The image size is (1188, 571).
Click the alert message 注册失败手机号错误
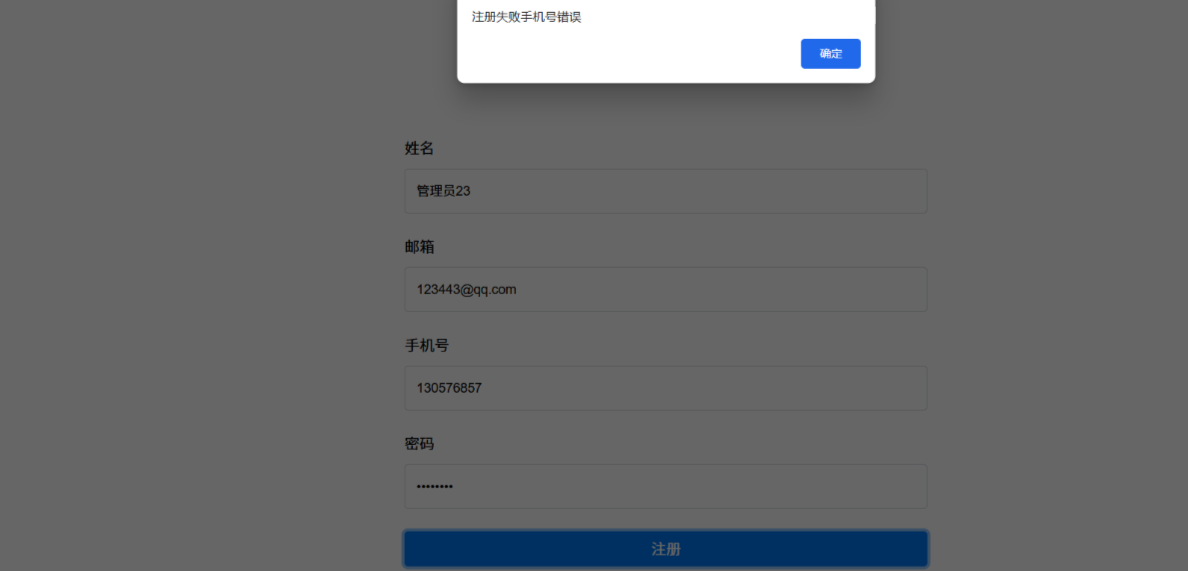(527, 17)
